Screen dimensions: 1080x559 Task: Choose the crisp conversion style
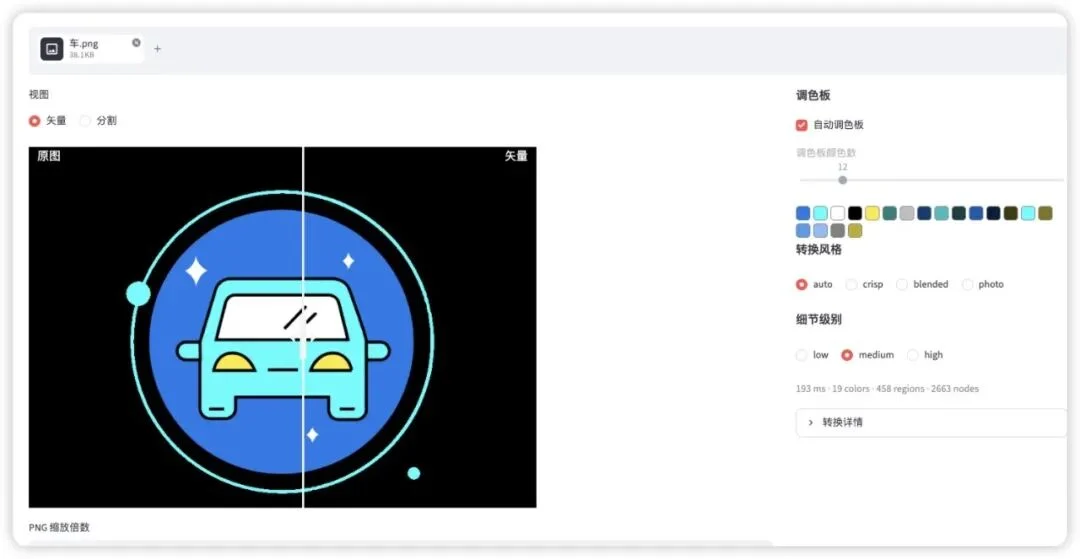[x=851, y=284]
